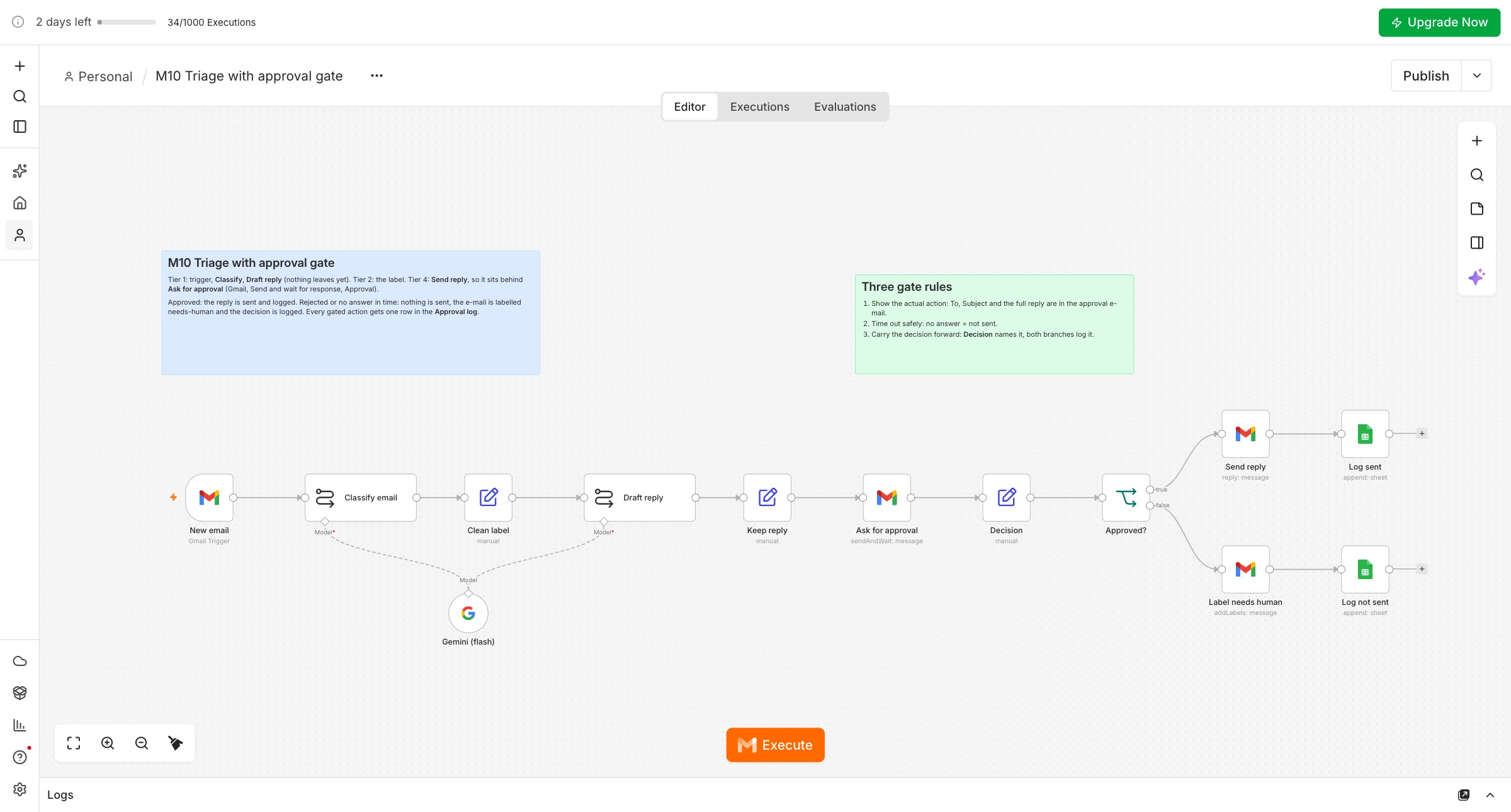This screenshot has width=1511, height=812.
Task: Select the Classify email node
Action: coord(361,497)
